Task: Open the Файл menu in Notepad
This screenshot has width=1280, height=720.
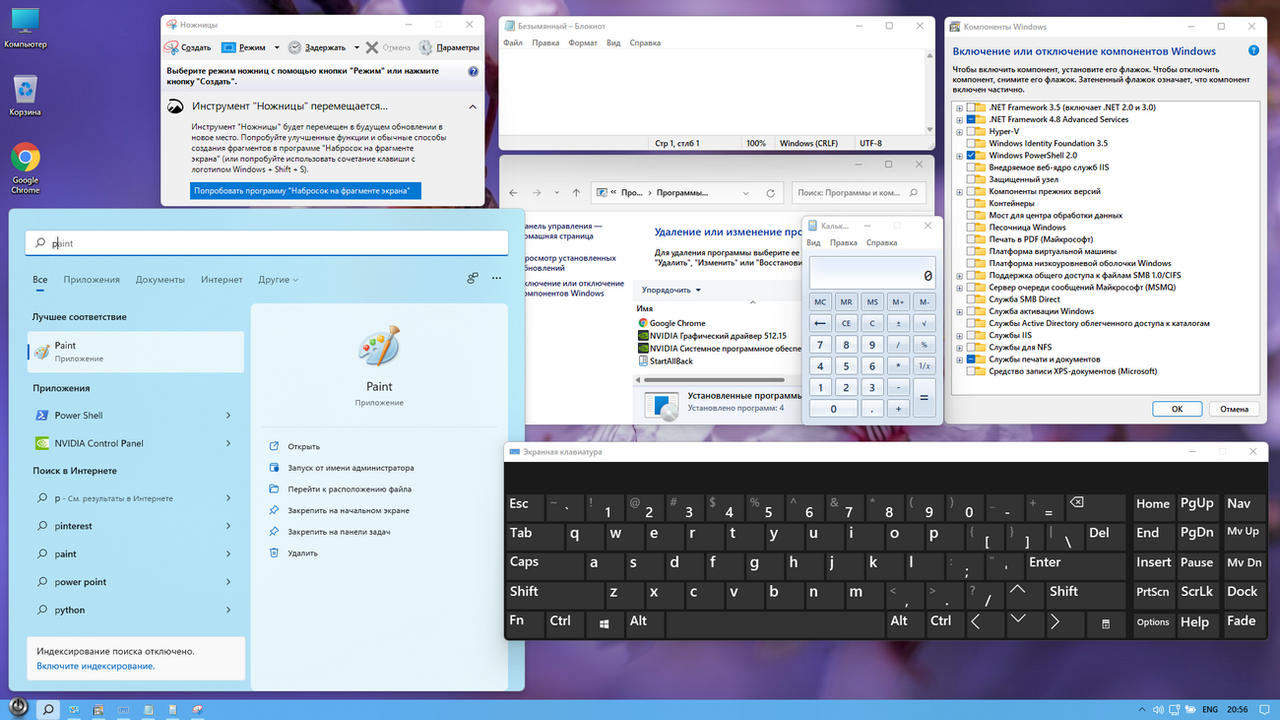Action: pyautogui.click(x=513, y=43)
